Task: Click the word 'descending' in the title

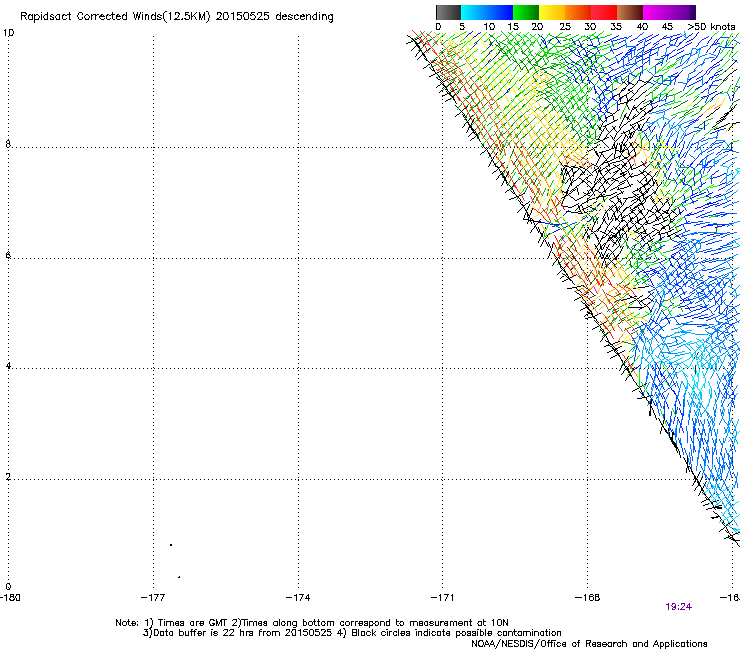Action: 304,17
